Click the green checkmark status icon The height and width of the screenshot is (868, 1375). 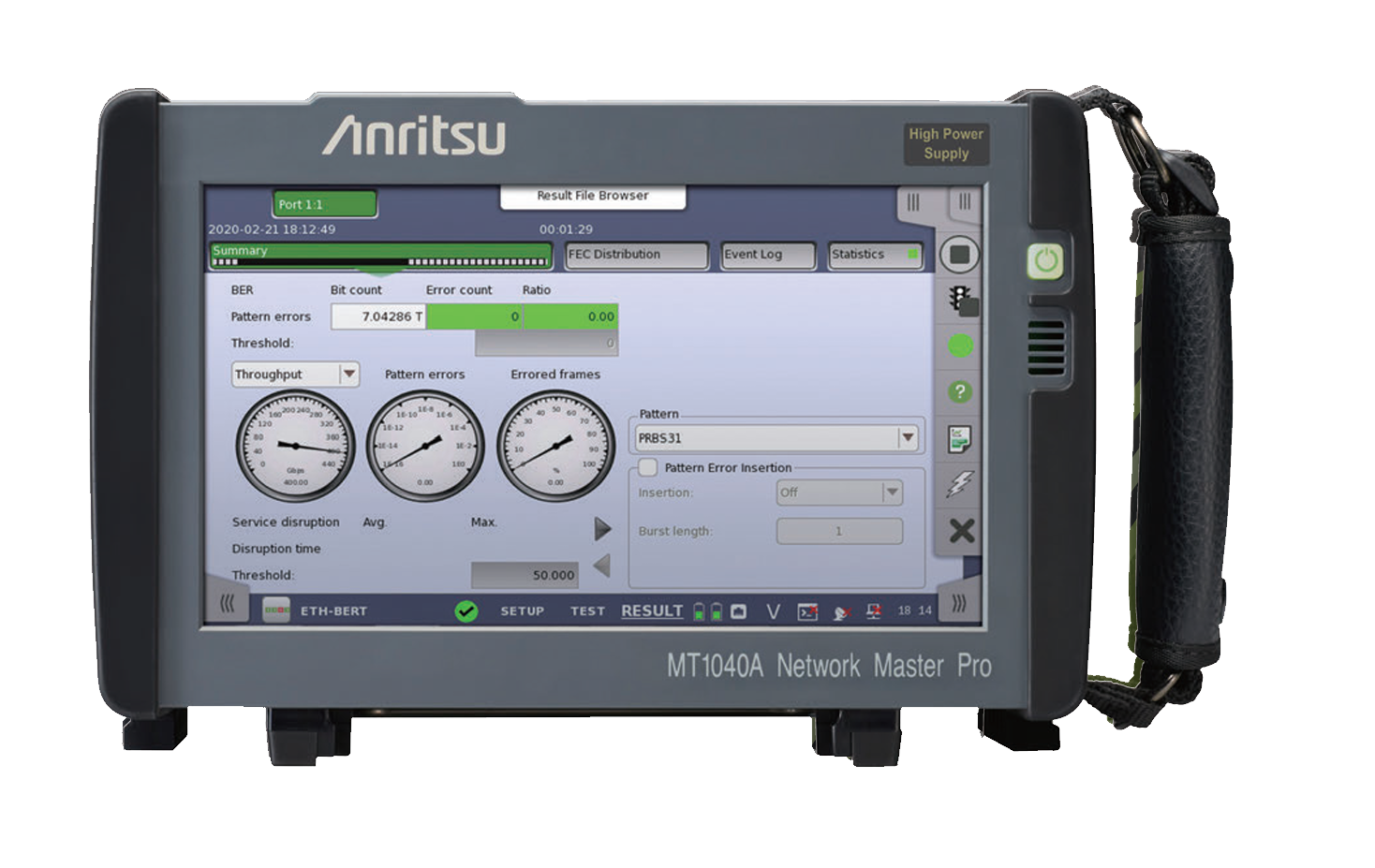pos(466,611)
